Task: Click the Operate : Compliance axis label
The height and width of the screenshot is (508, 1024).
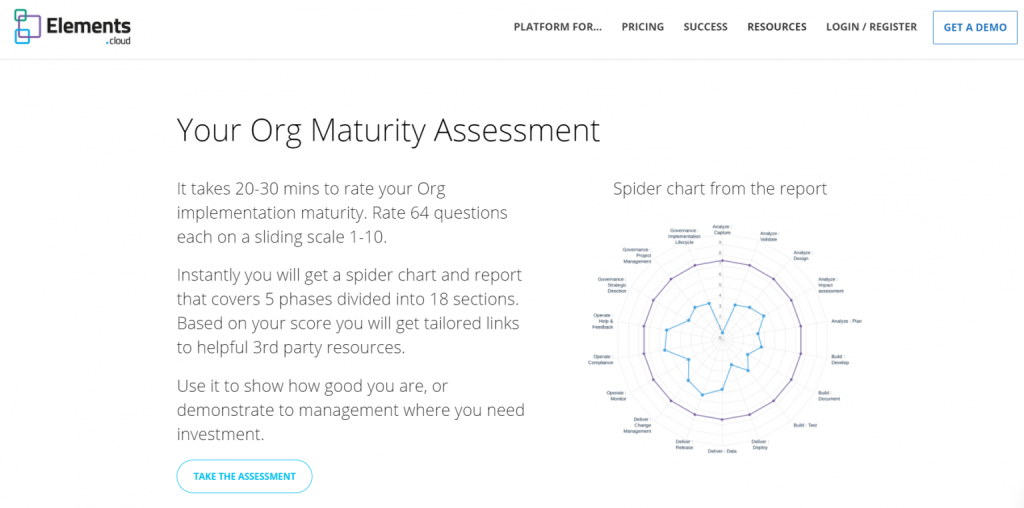Action: 601,359
